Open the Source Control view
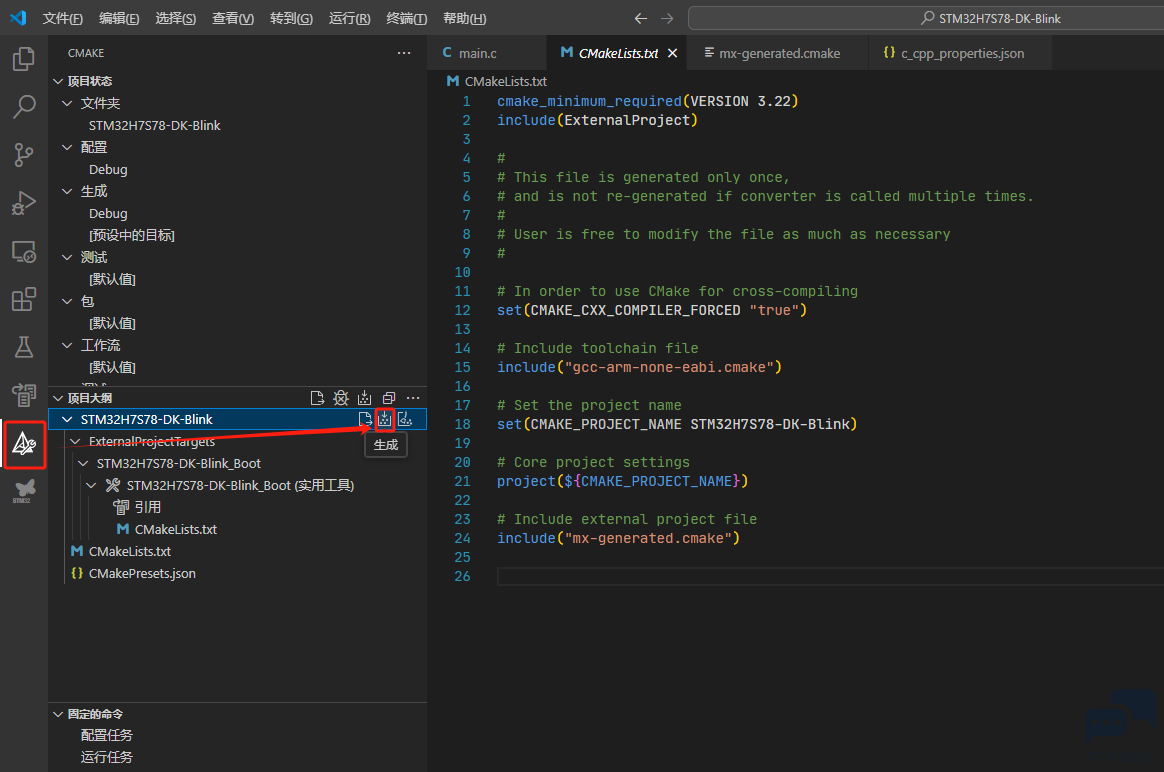 pos(24,154)
